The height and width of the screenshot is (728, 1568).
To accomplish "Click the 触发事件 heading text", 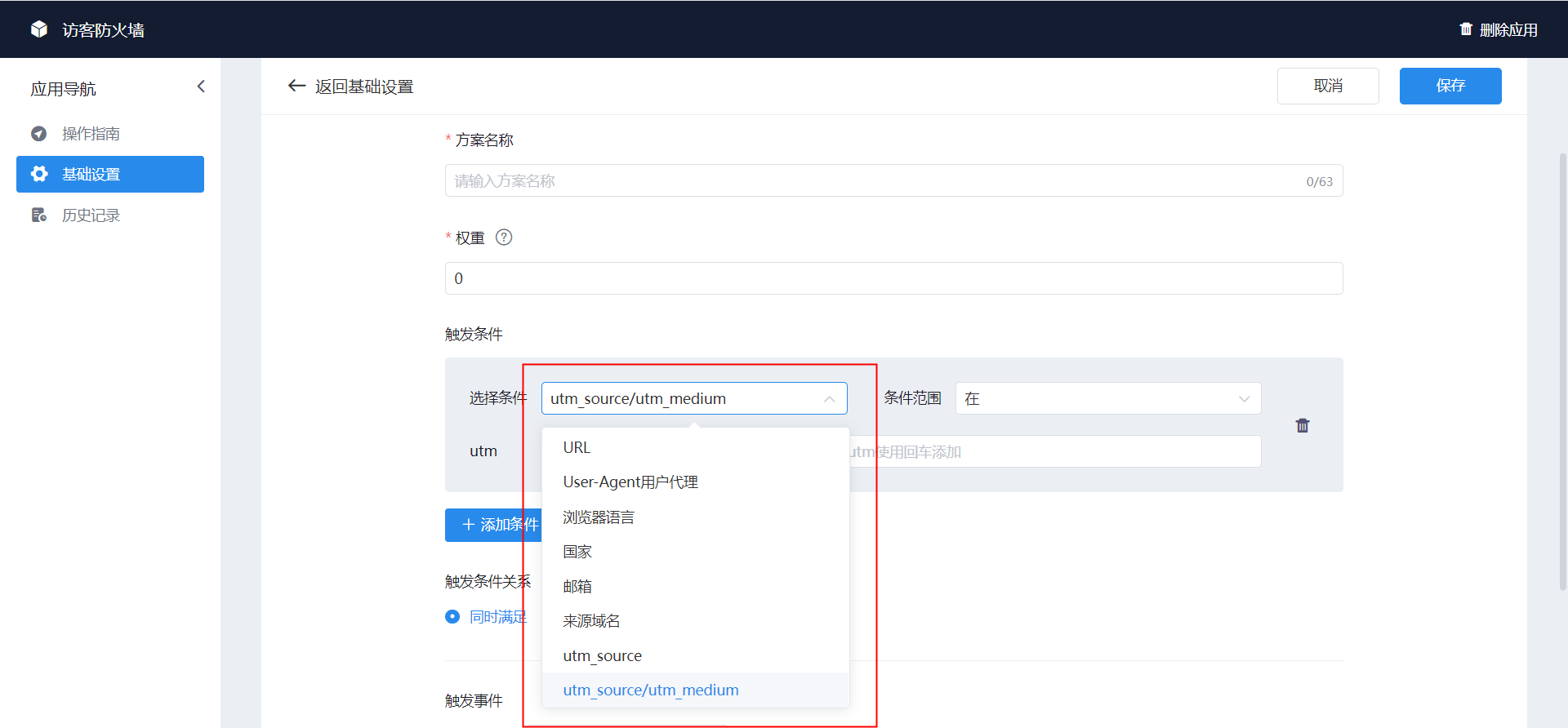I will pos(474,701).
